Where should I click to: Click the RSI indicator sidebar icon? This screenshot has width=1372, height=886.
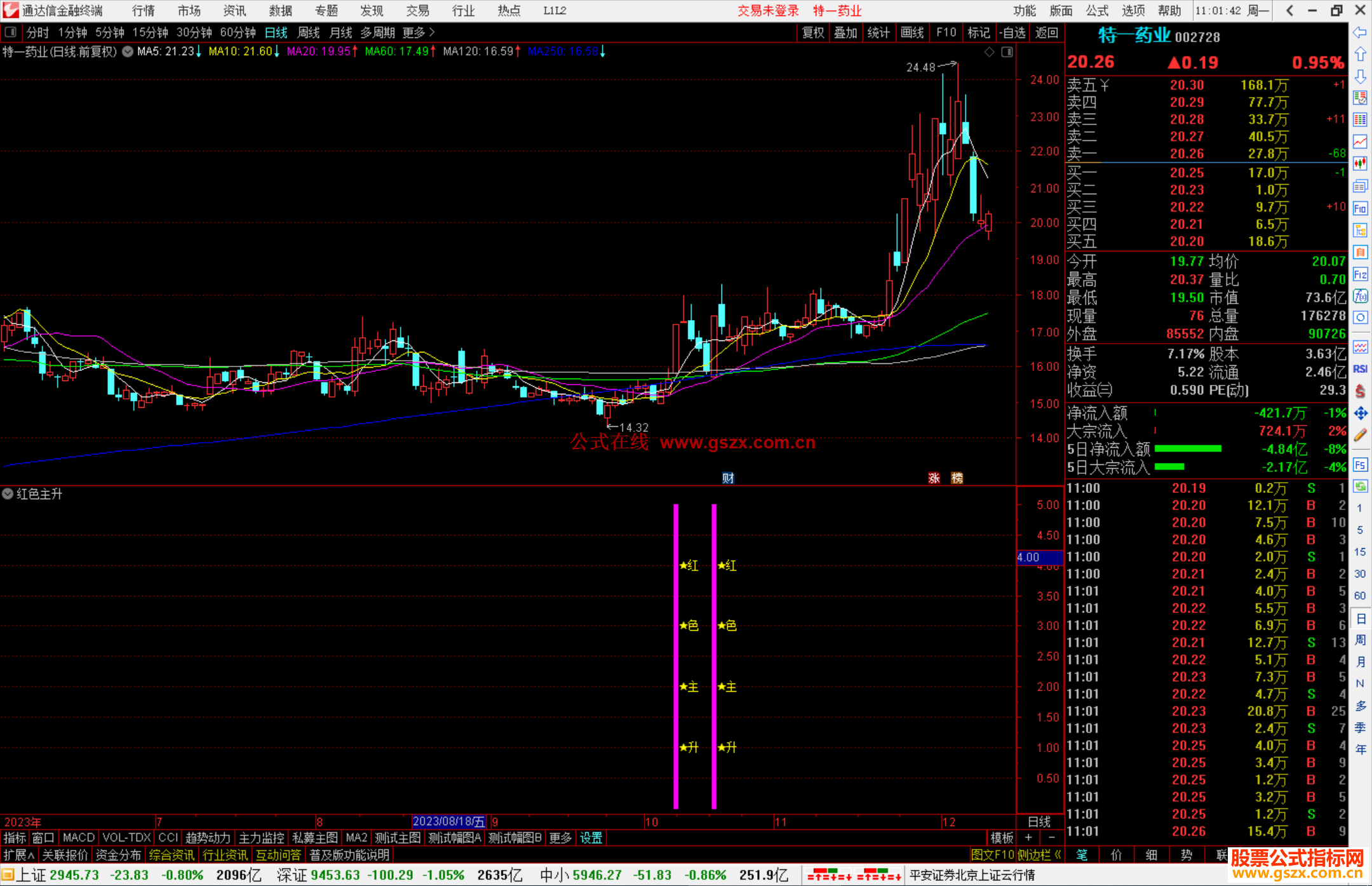point(1360,369)
